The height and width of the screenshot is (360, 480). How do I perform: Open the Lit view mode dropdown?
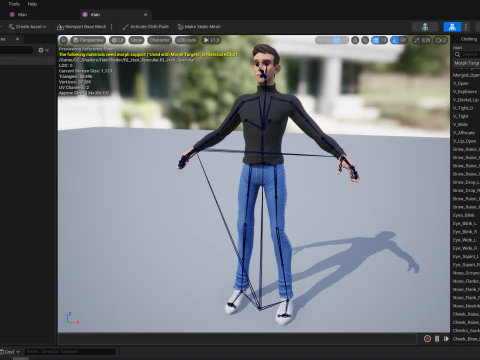coord(117,40)
